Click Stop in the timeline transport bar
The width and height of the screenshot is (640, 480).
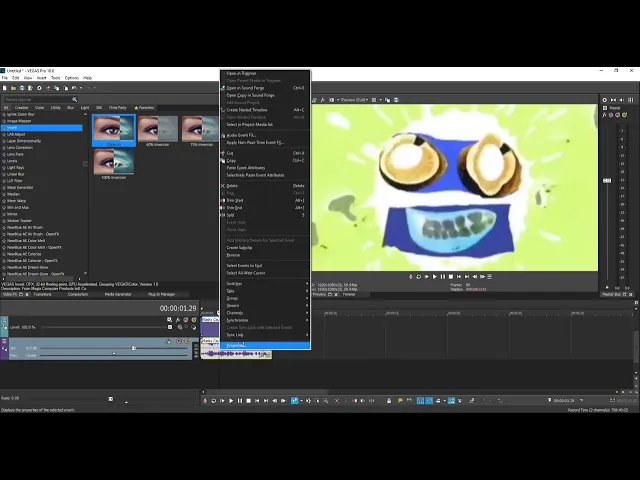tap(249, 401)
